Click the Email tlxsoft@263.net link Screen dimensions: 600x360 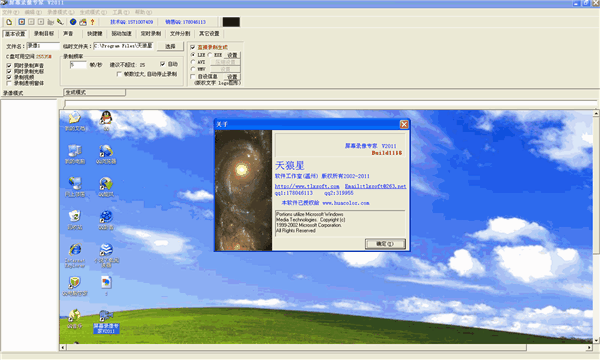375,186
